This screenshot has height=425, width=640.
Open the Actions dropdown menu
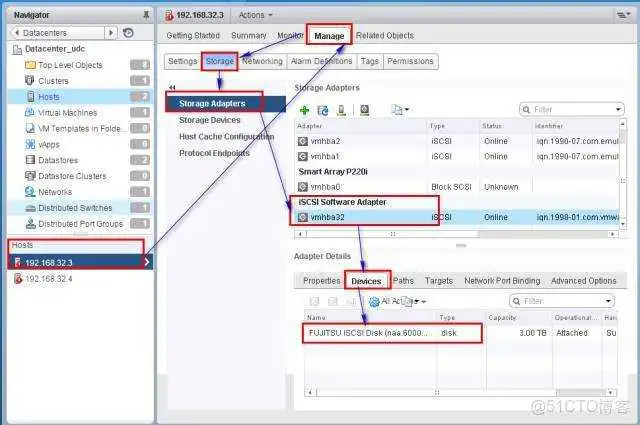(256, 15)
